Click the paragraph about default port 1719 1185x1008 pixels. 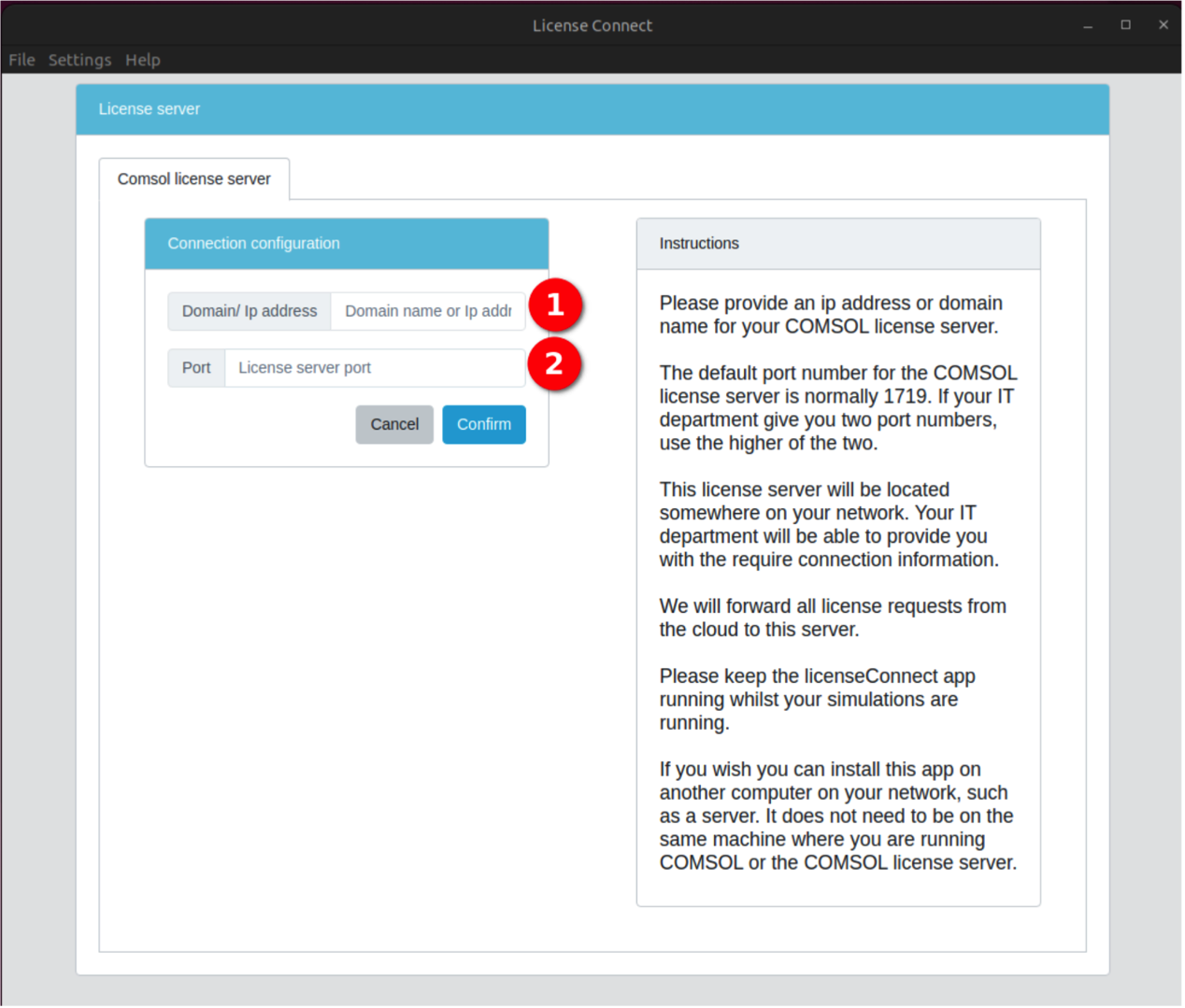[x=838, y=408]
